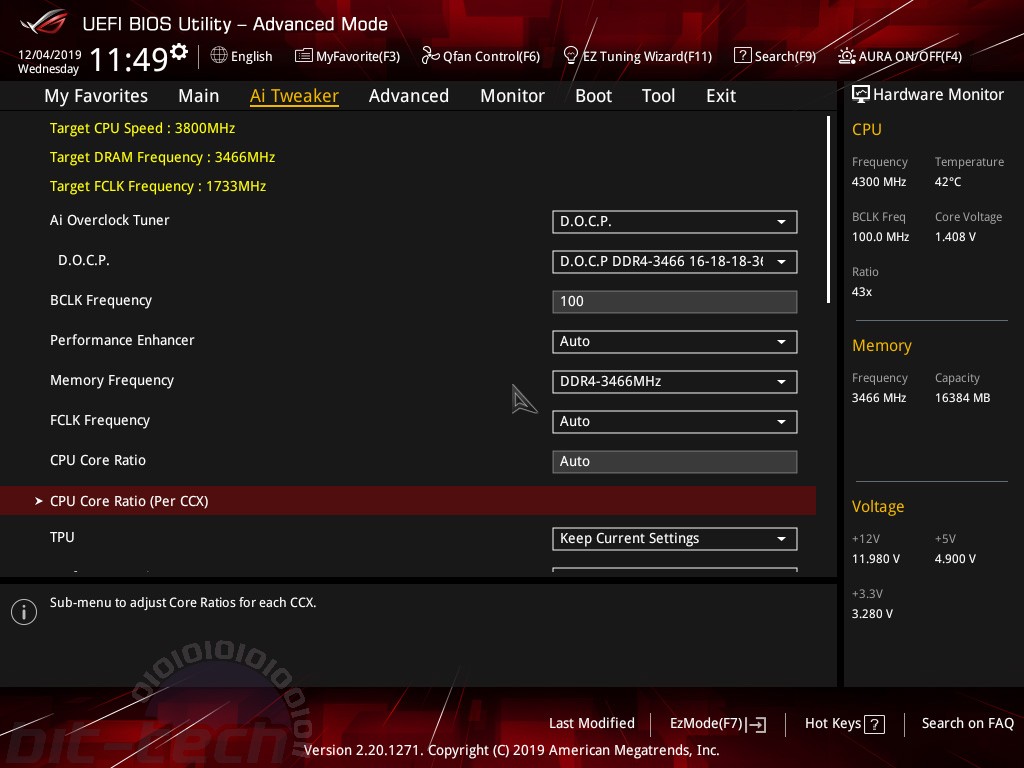Click the Hot Keys question mark icon

click(874, 724)
